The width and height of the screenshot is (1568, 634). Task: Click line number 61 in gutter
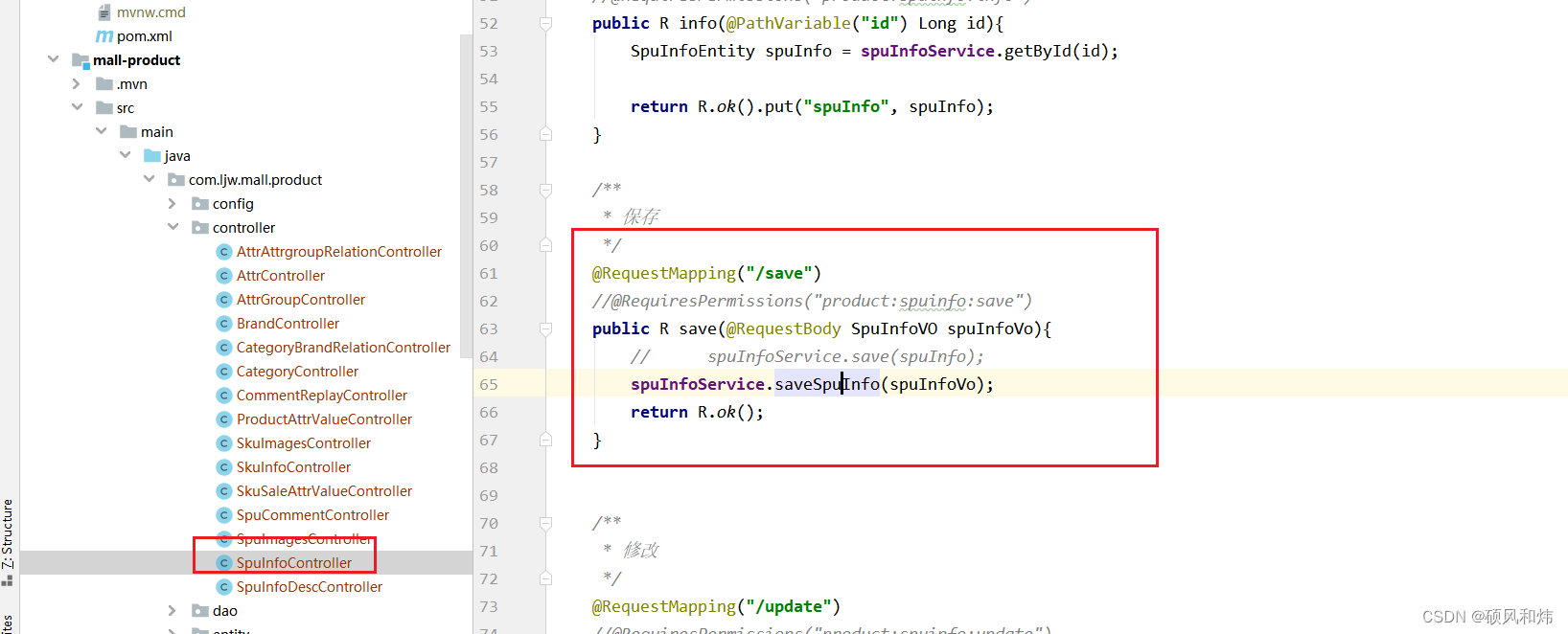click(489, 273)
